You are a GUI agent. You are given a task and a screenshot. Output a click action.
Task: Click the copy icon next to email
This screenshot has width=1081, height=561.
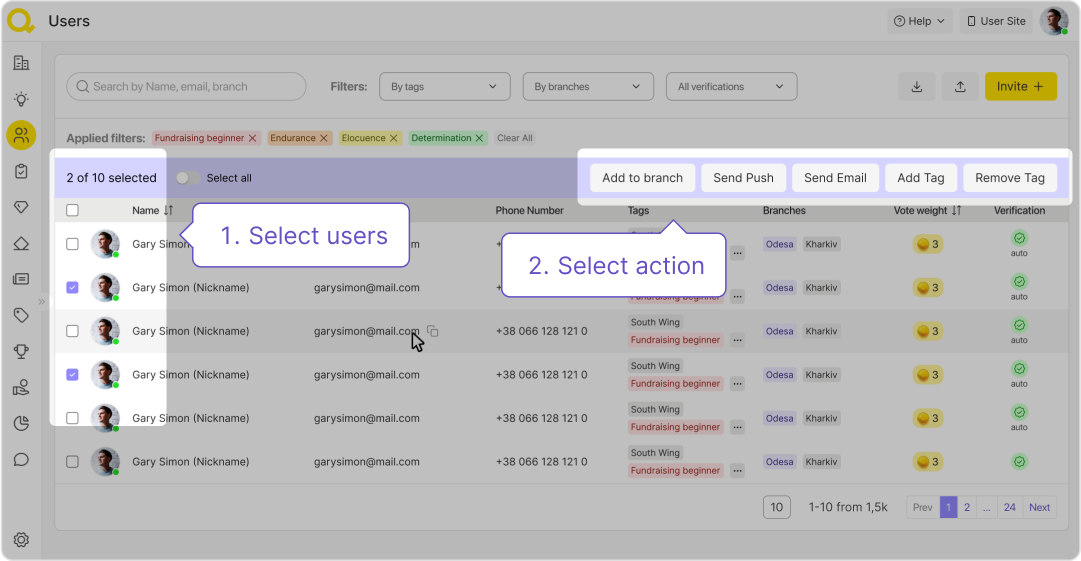click(x=433, y=331)
